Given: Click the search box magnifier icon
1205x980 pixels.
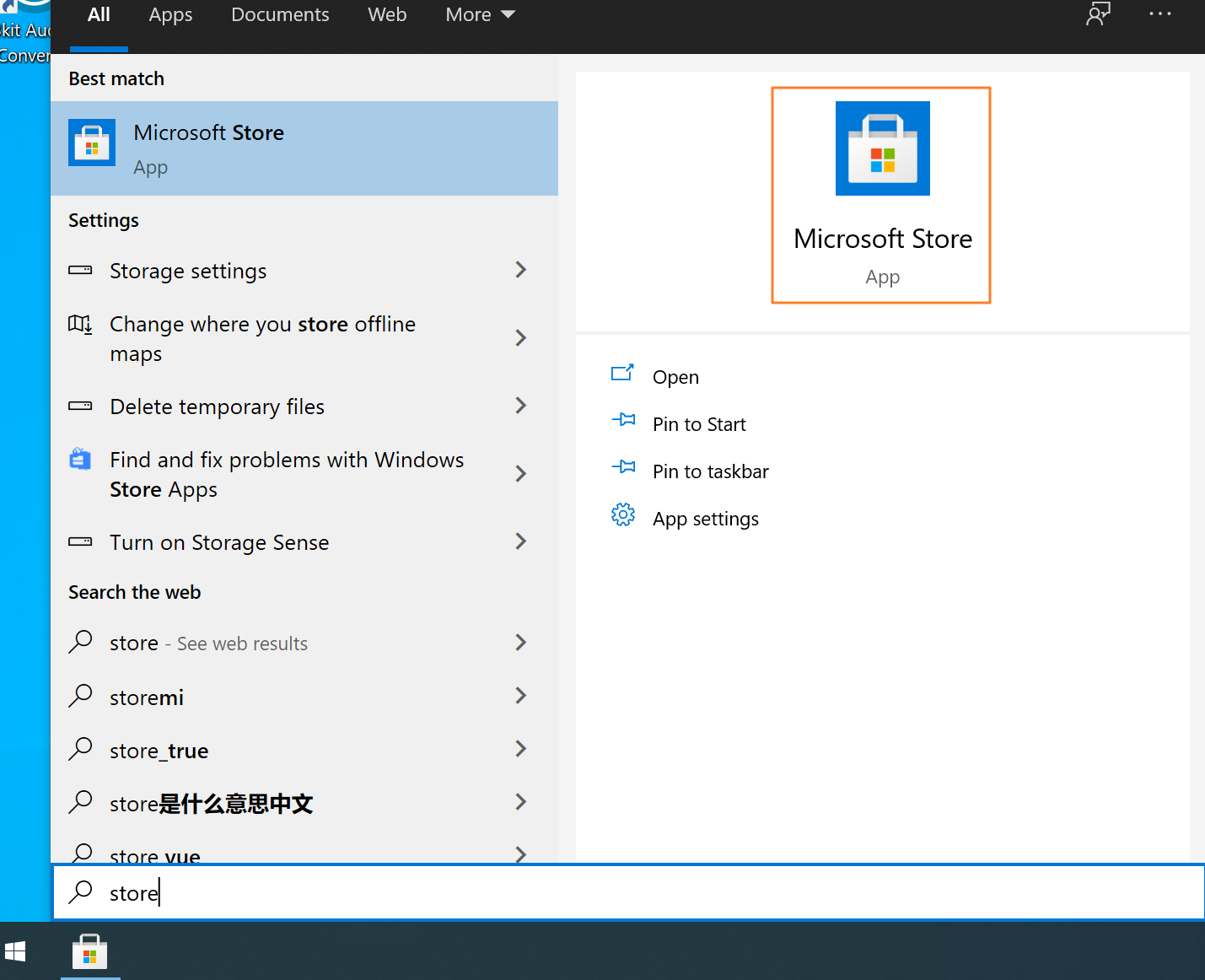Looking at the screenshot, I should pyautogui.click(x=81, y=891).
